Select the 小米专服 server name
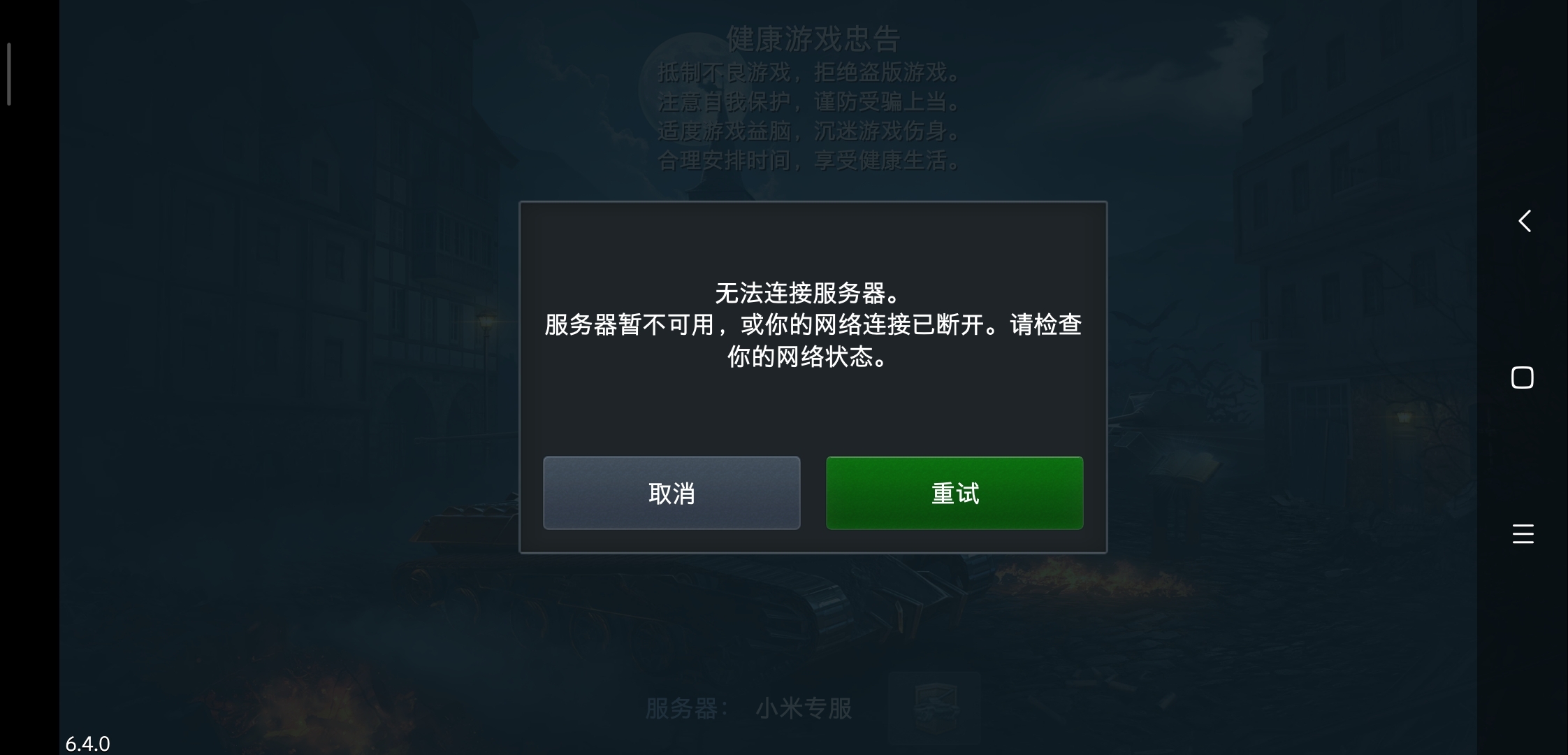The image size is (1568, 755). coord(804,708)
